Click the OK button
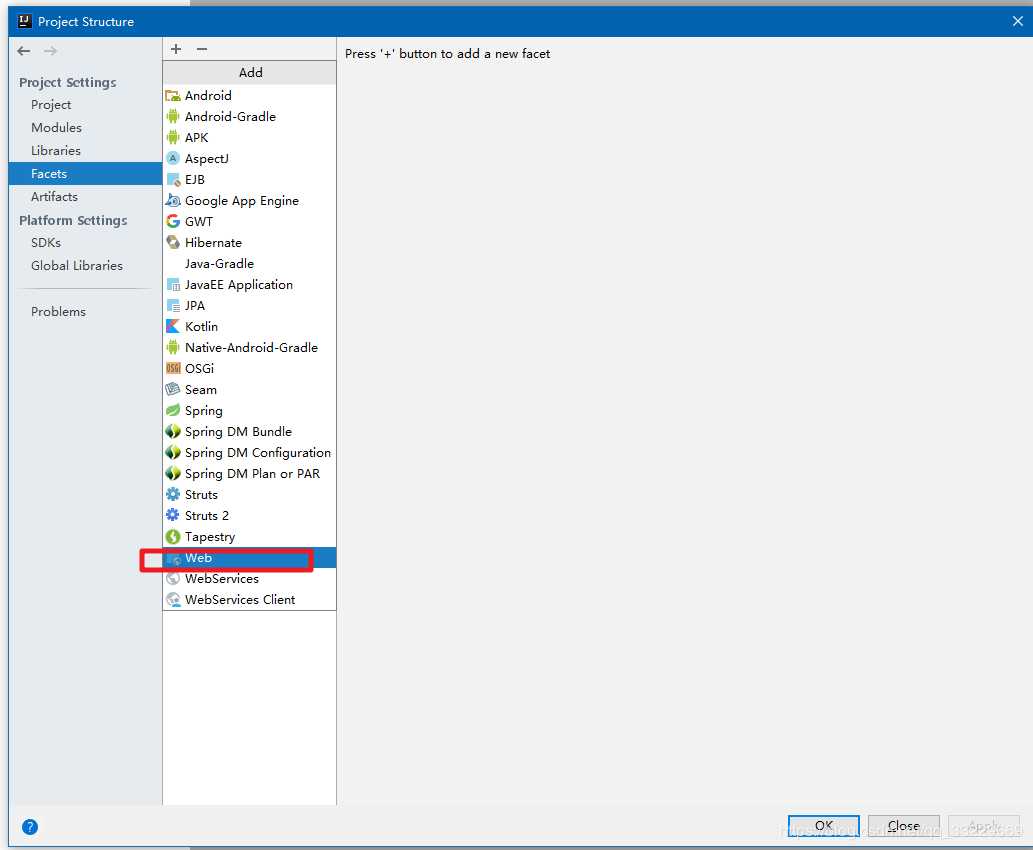The height and width of the screenshot is (850, 1033). [824, 826]
